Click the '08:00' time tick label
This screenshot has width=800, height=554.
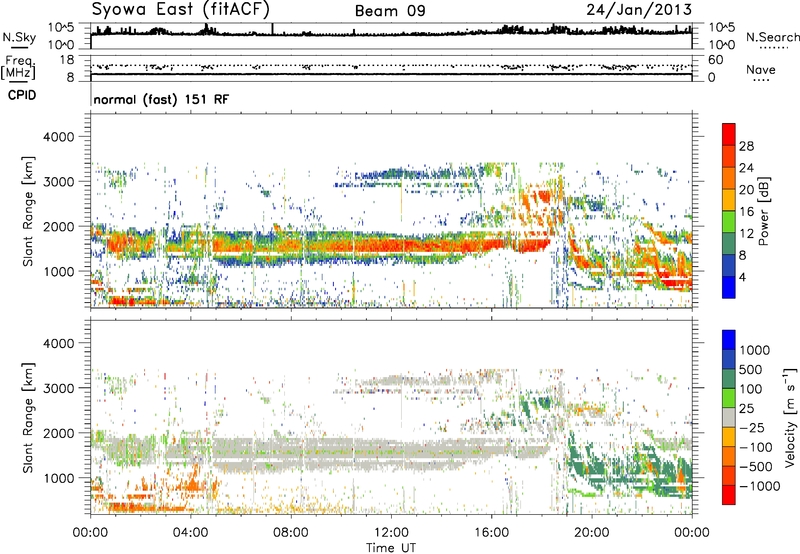tap(291, 533)
